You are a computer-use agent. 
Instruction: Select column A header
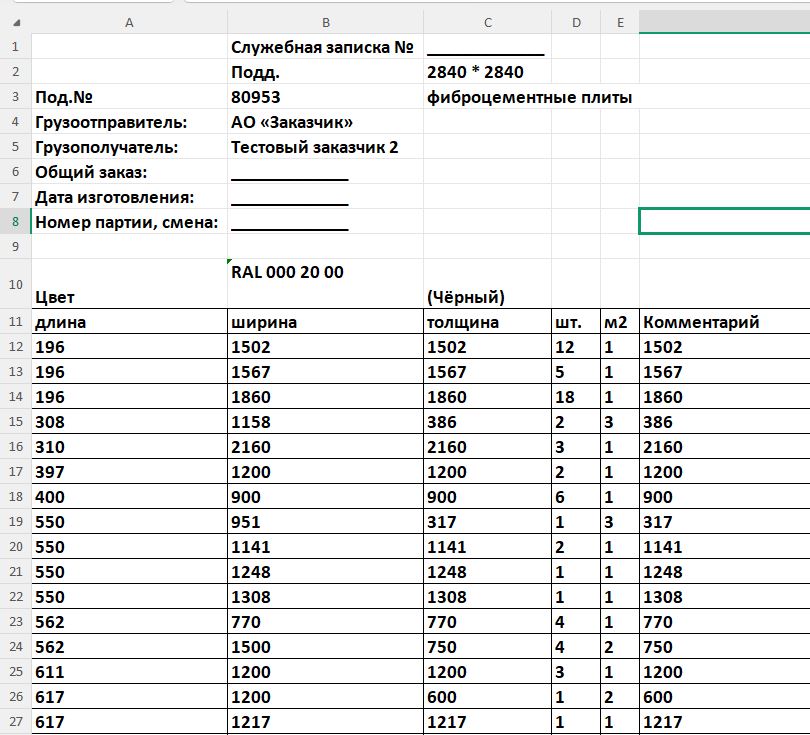(x=129, y=23)
